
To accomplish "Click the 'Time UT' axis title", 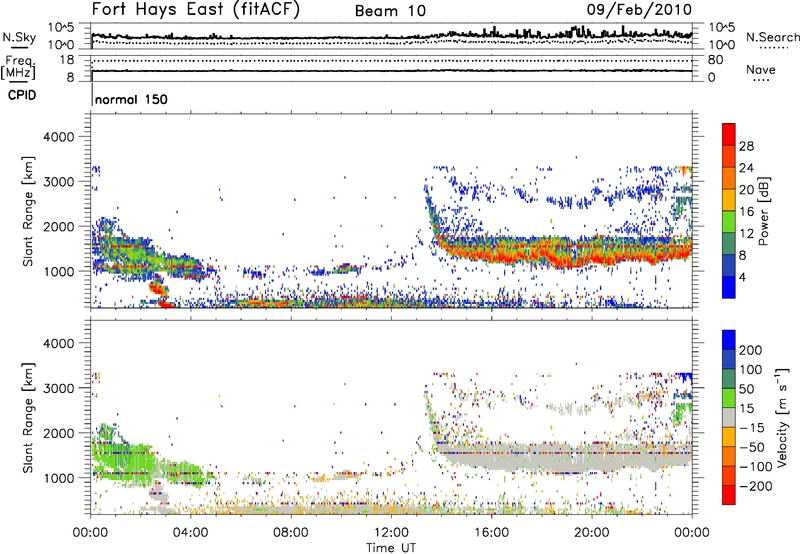I will pyautogui.click(x=391, y=548).
